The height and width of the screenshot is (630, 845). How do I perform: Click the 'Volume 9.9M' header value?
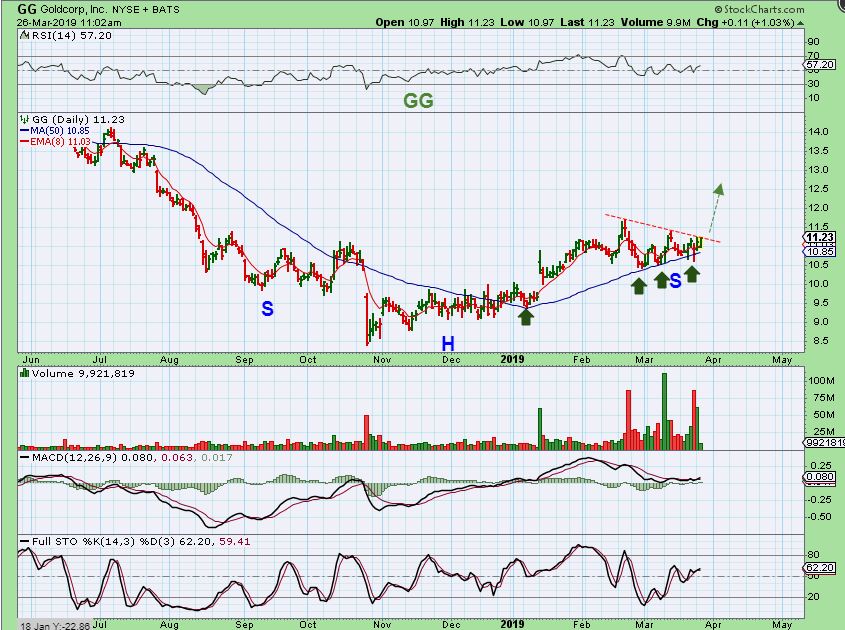click(655, 23)
